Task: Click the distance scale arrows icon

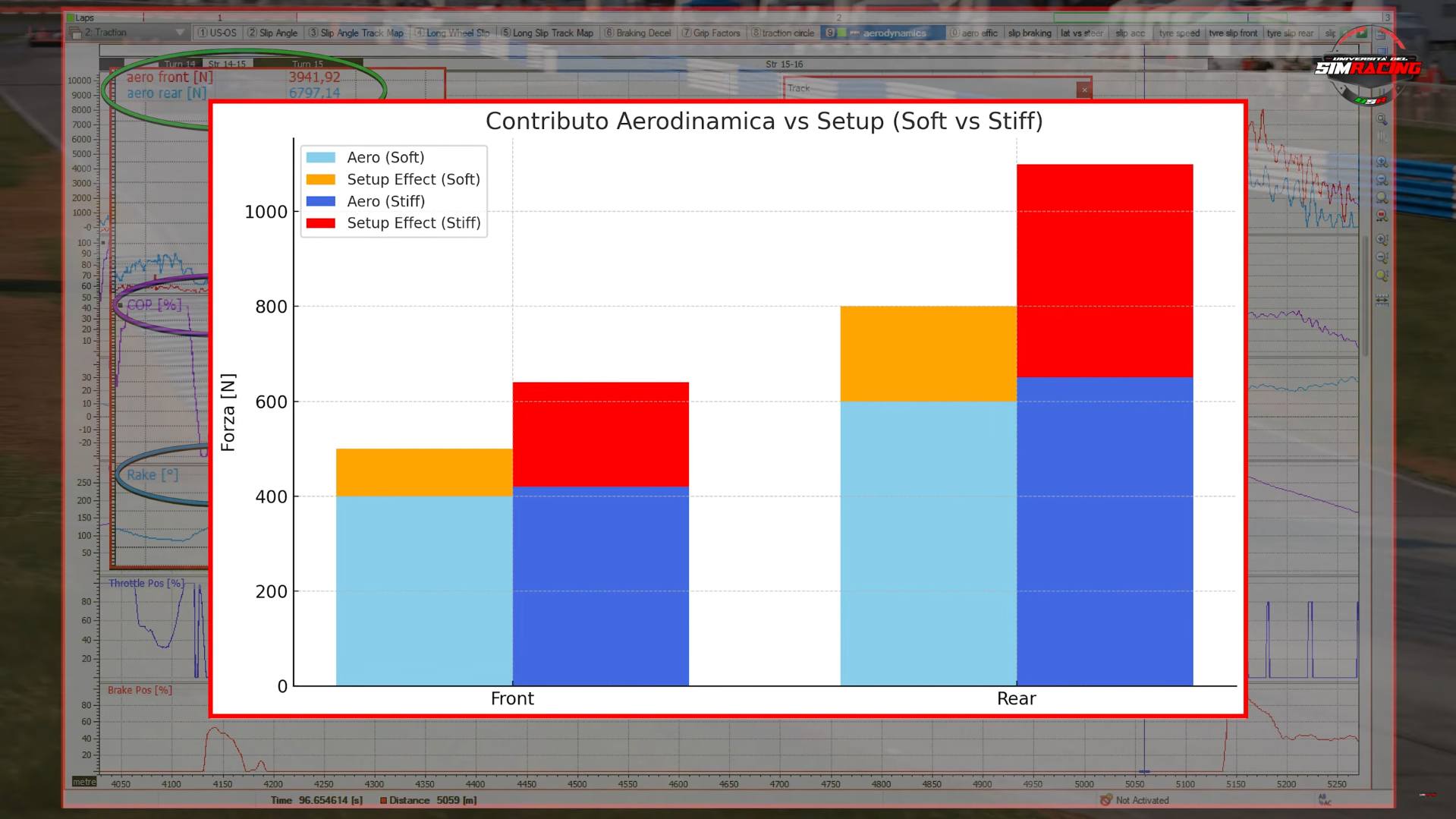Action: pyautogui.click(x=1382, y=300)
